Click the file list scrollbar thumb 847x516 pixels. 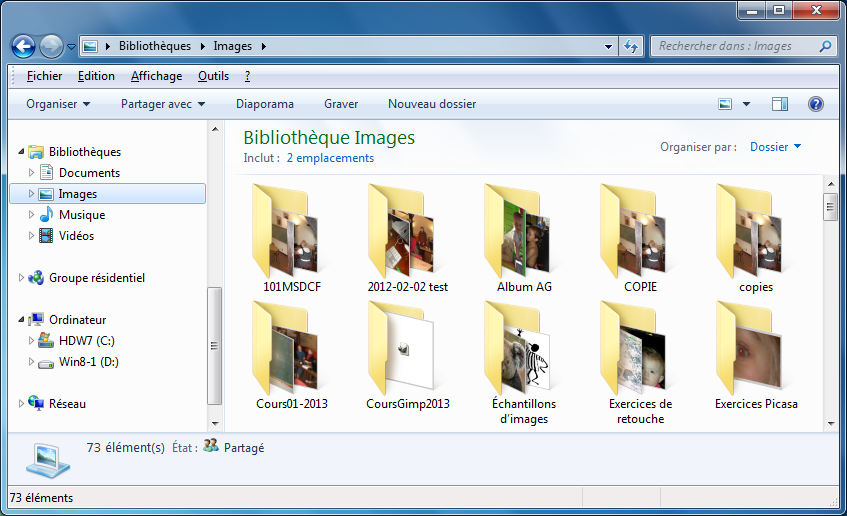coord(831,206)
